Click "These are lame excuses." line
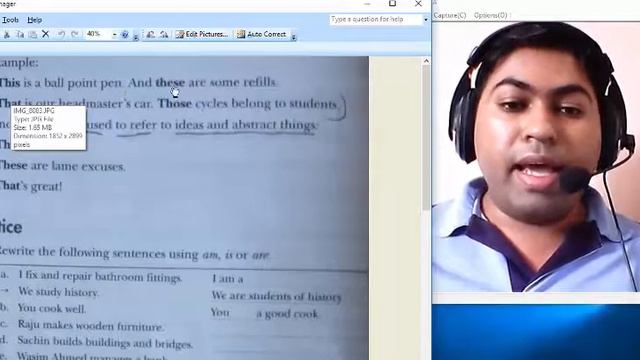640x360 pixels. 62,166
